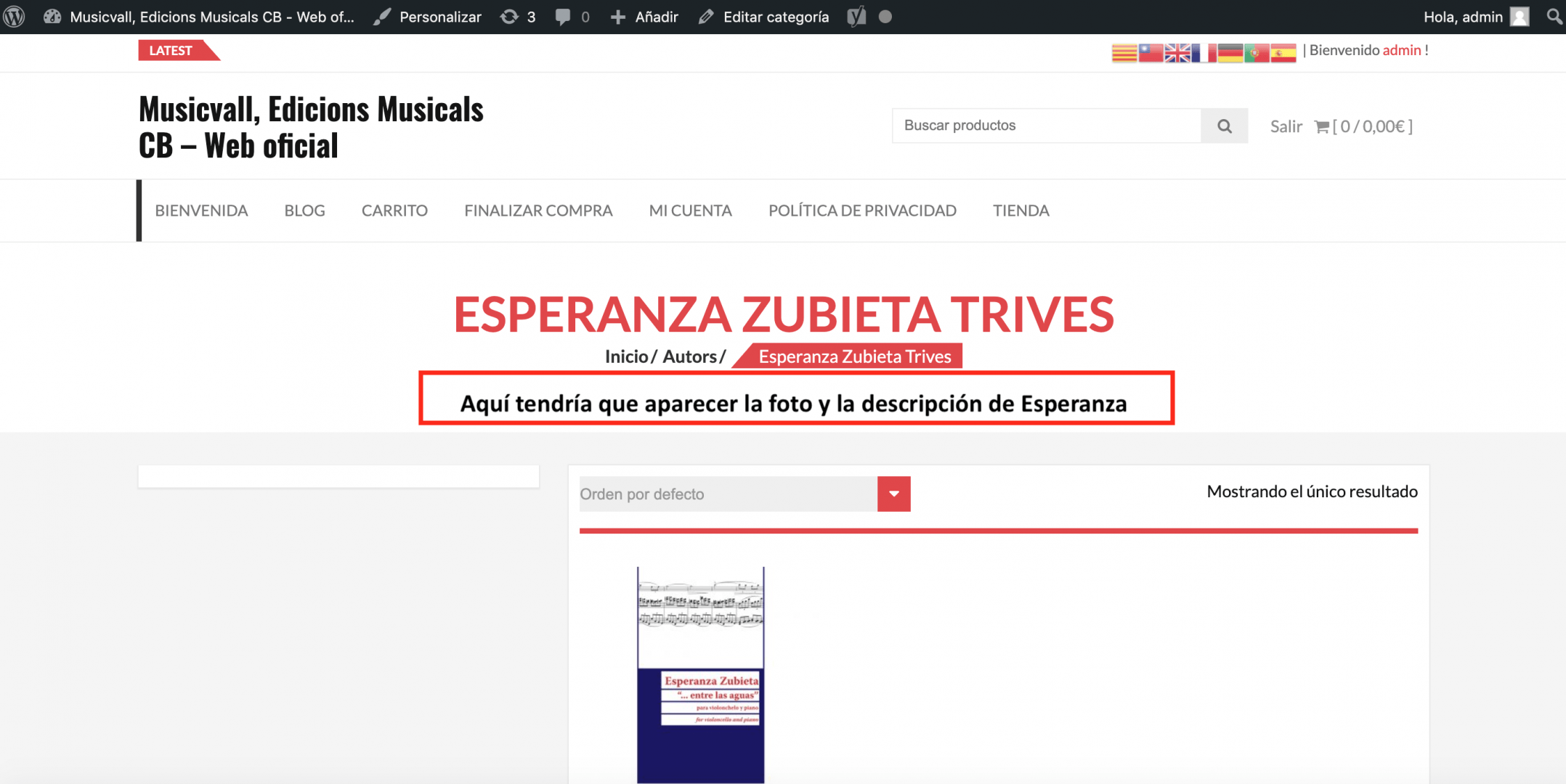Click the updates icon showing 3
This screenshot has height=784, width=1566.
click(518, 17)
